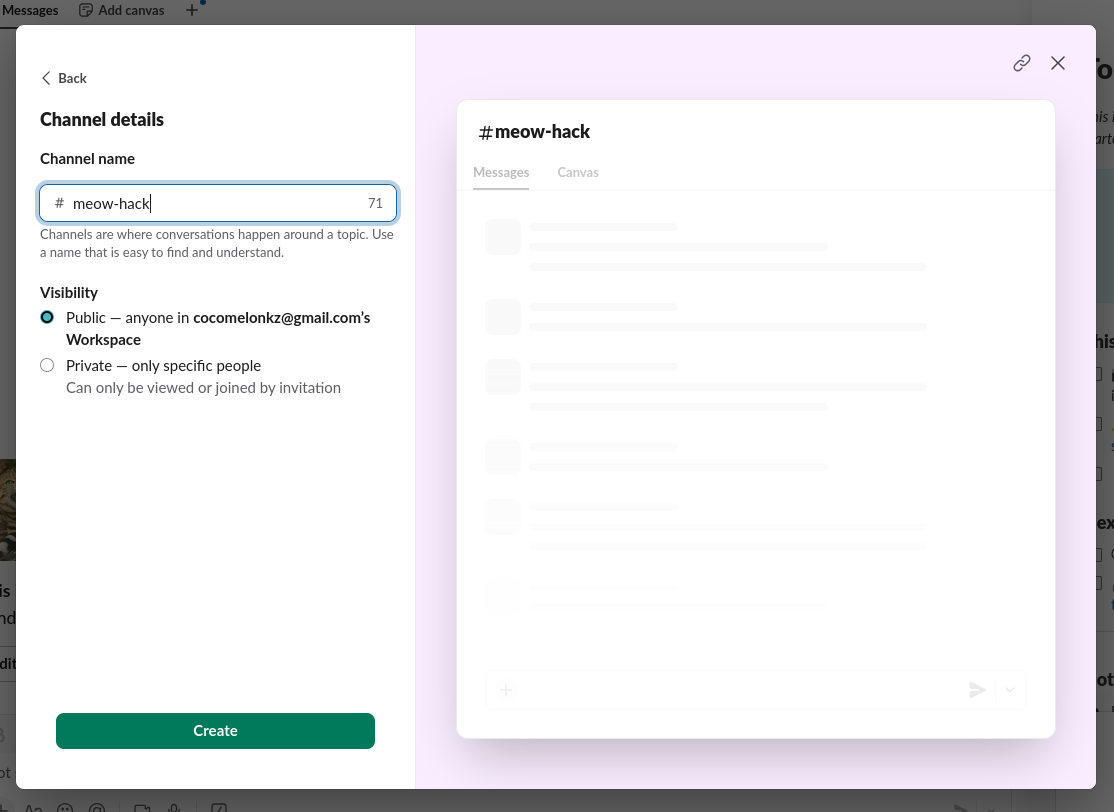This screenshot has height=812, width=1114.
Task: Open the Messages tab behind the dialog
Action: (x=30, y=10)
